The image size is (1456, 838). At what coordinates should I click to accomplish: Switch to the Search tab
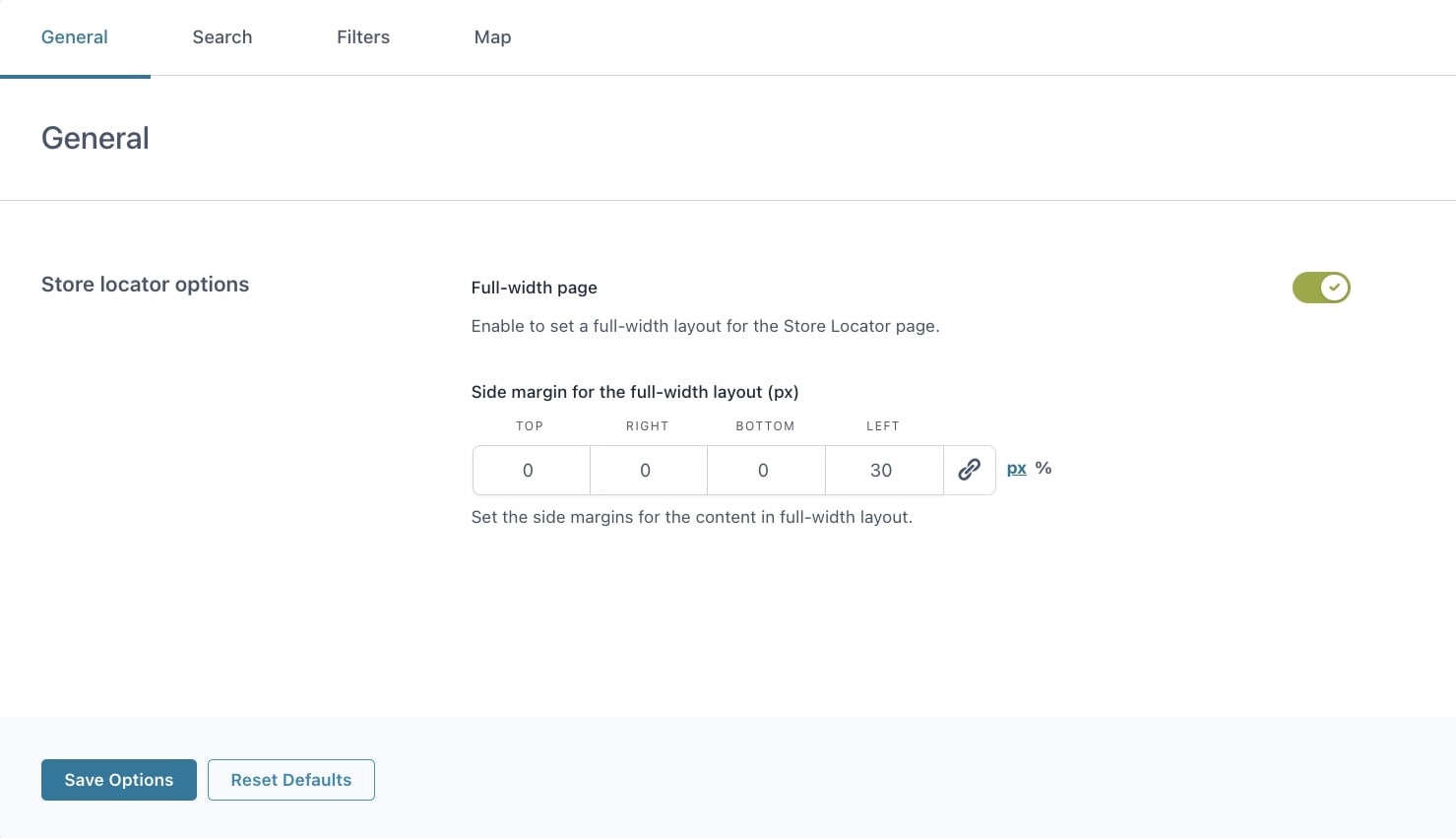pyautogui.click(x=222, y=37)
